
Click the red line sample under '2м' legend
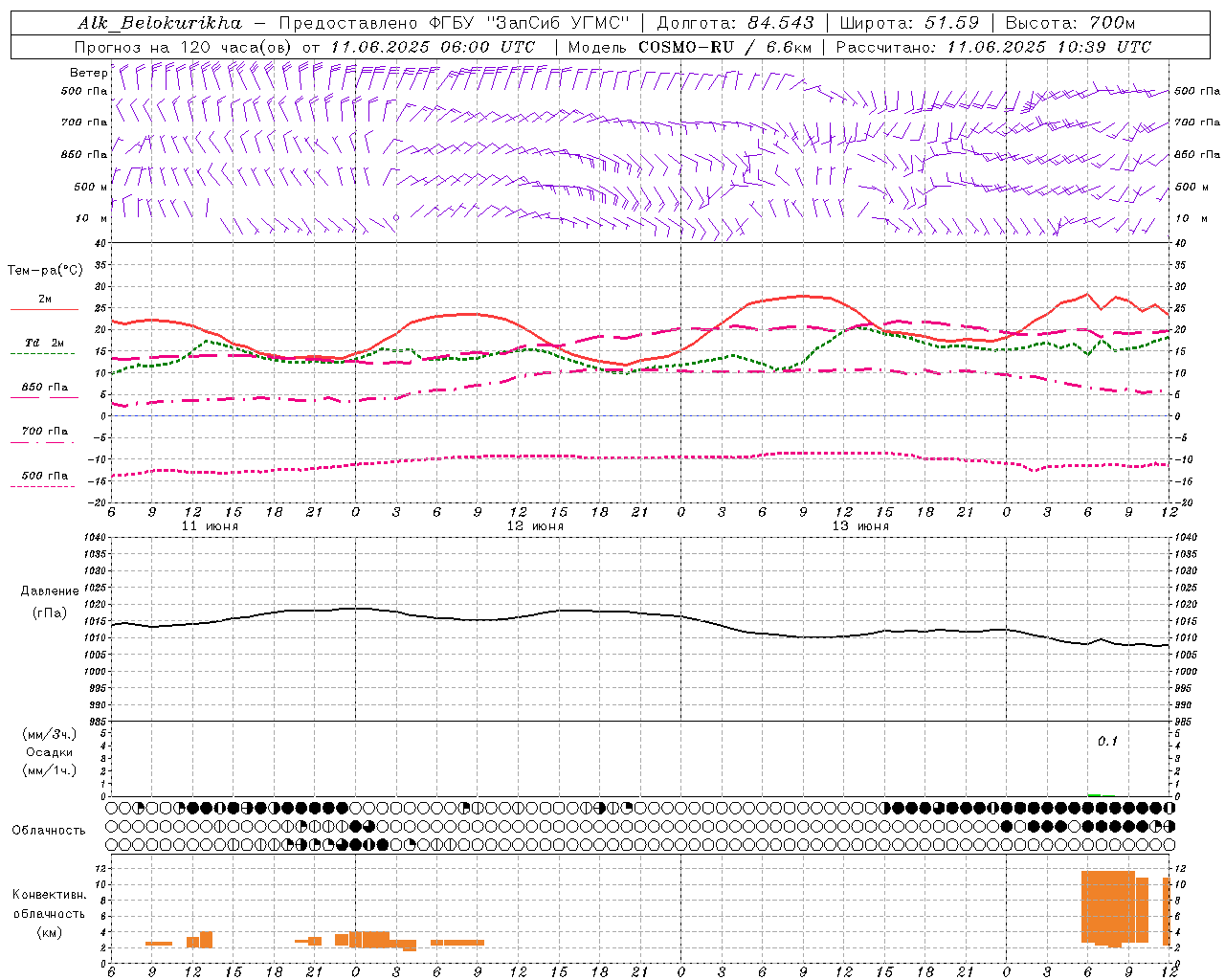[44, 310]
